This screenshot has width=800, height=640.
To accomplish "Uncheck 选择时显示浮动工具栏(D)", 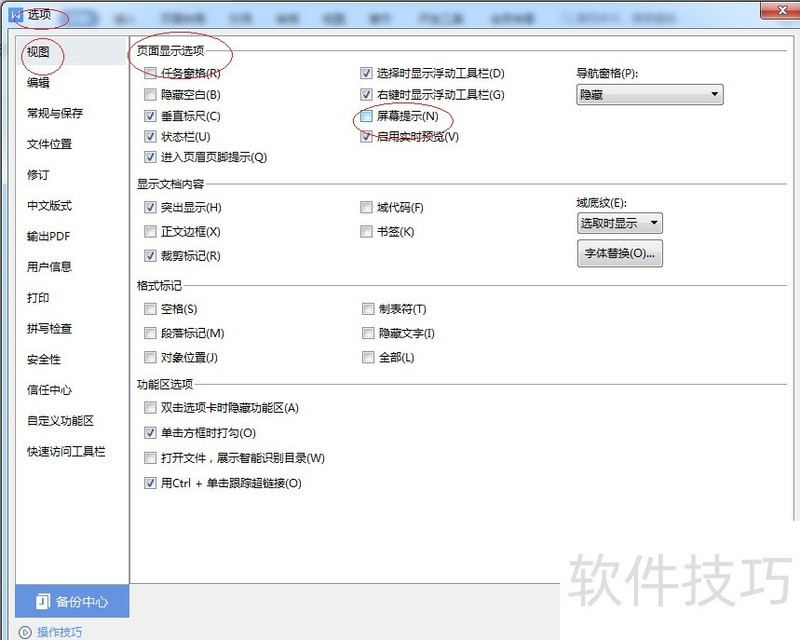I will tap(366, 73).
